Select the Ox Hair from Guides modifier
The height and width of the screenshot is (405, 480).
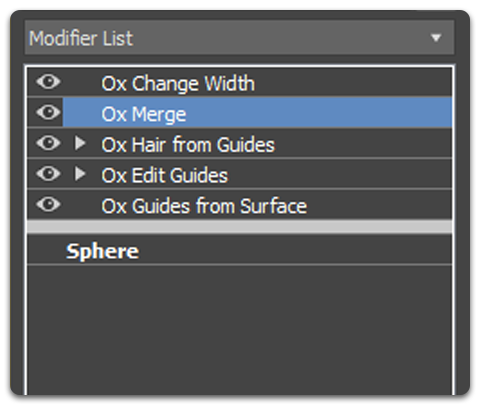[x=188, y=145]
